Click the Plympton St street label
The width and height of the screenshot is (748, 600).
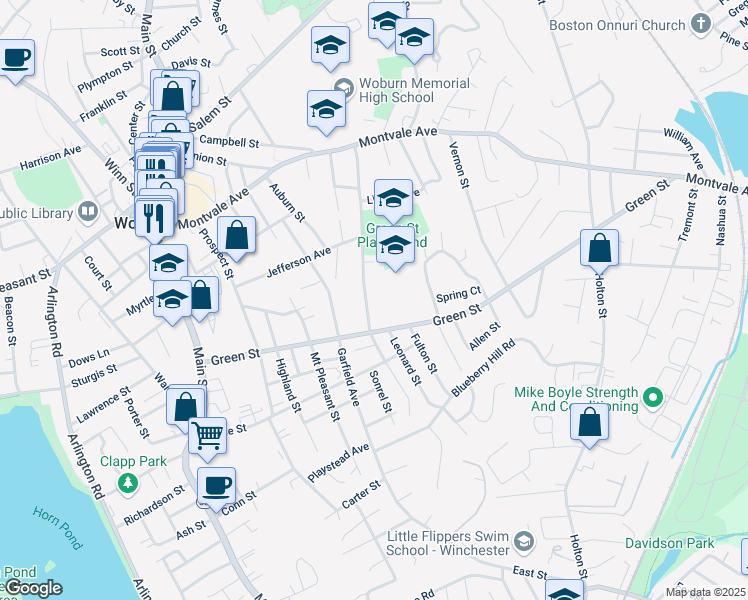pyautogui.click(x=105, y=77)
